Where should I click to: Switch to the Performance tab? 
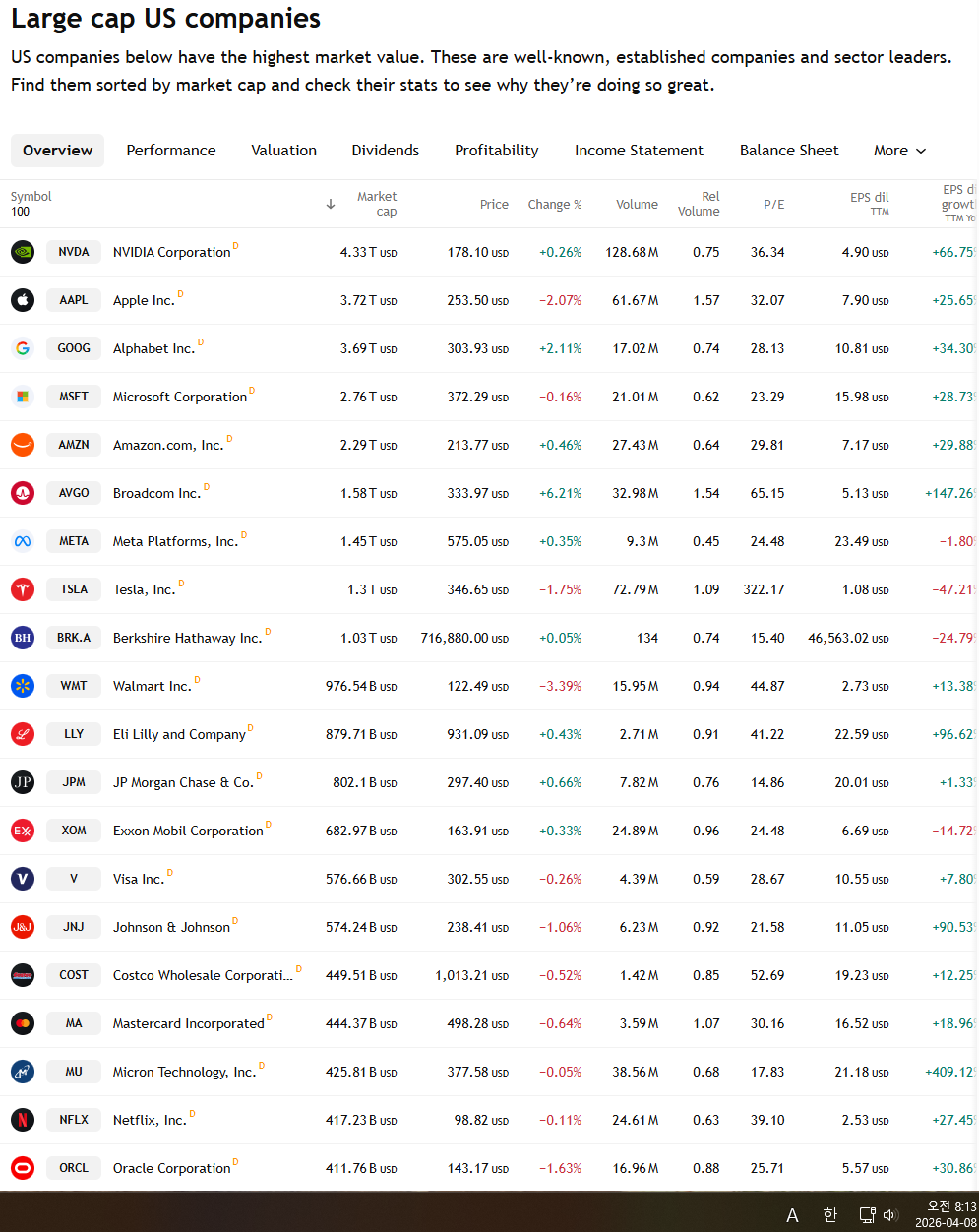(171, 151)
